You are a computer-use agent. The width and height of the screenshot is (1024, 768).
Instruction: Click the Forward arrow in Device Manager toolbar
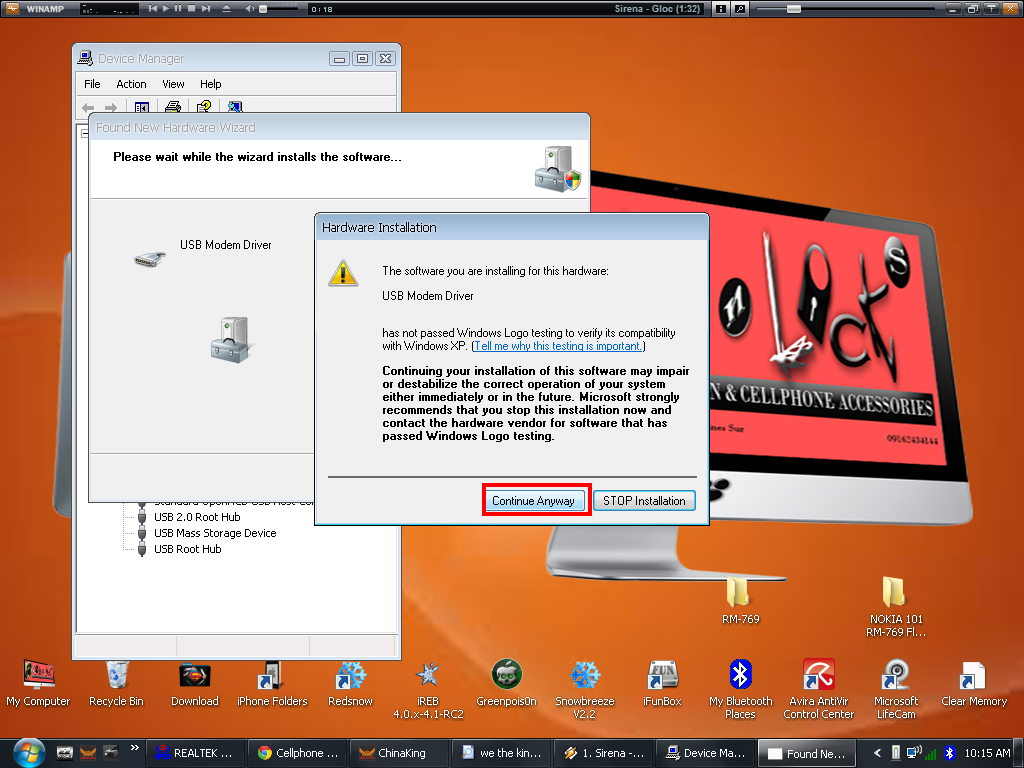click(111, 107)
